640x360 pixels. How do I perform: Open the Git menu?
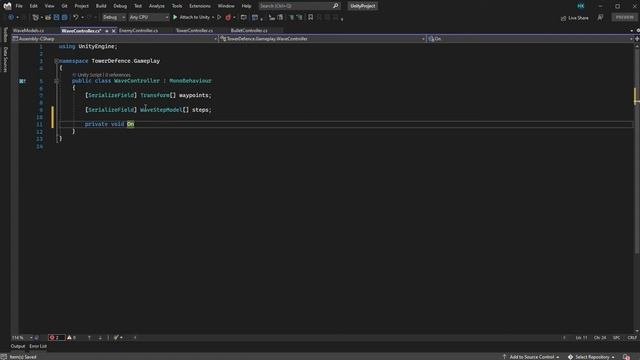(x=64, y=6)
